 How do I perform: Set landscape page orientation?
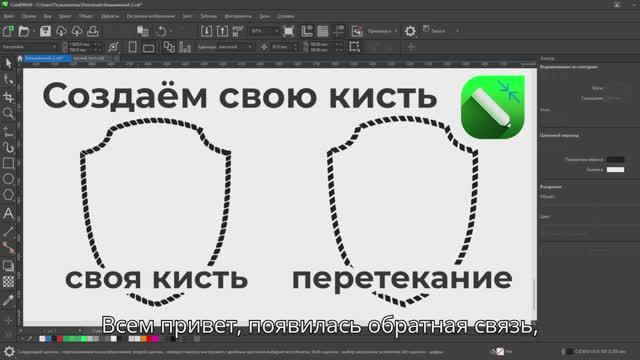click(x=149, y=47)
